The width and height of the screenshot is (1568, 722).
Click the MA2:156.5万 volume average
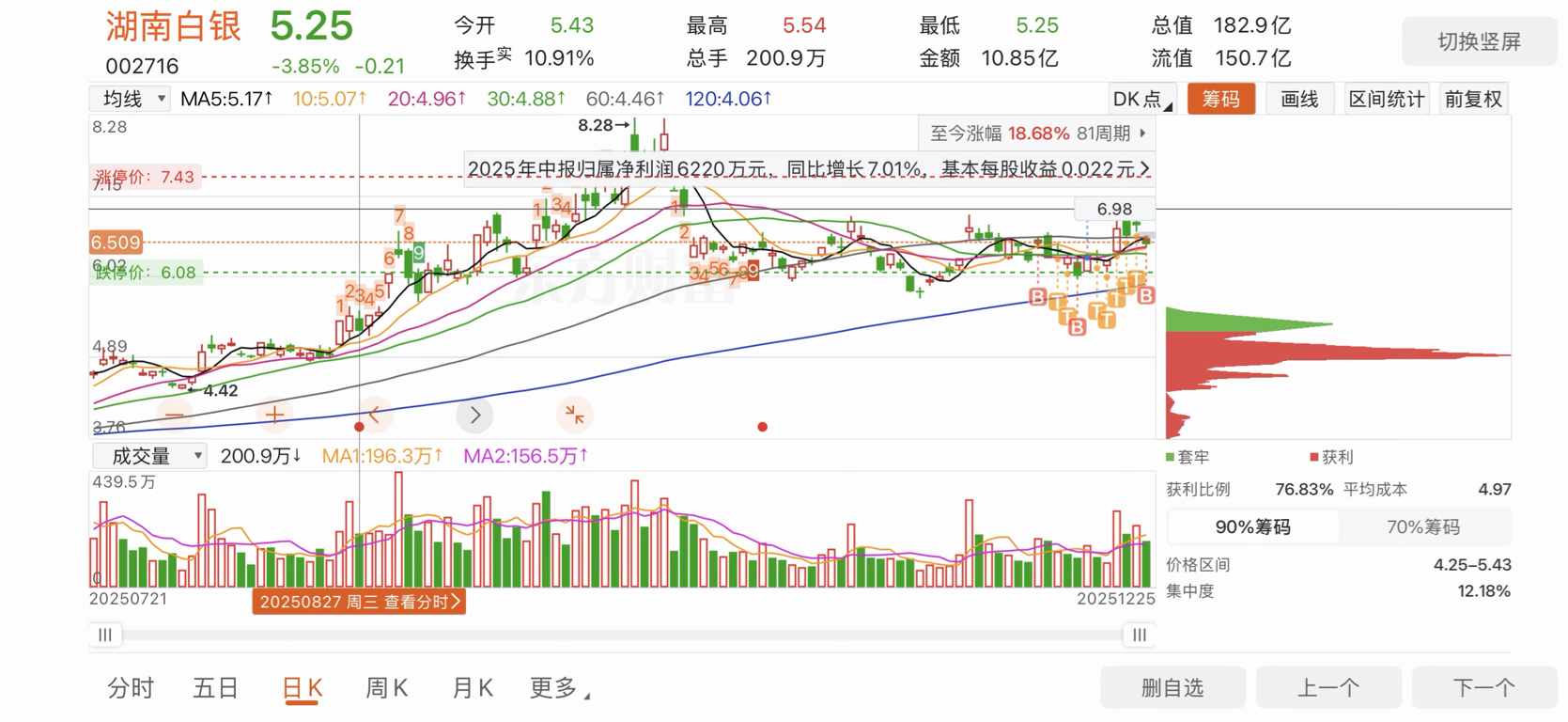(x=525, y=456)
